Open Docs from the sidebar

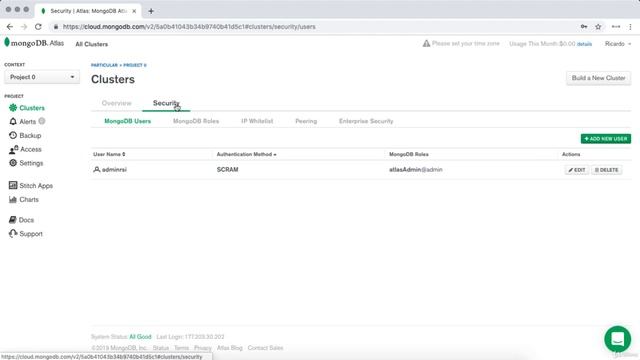[21, 220]
